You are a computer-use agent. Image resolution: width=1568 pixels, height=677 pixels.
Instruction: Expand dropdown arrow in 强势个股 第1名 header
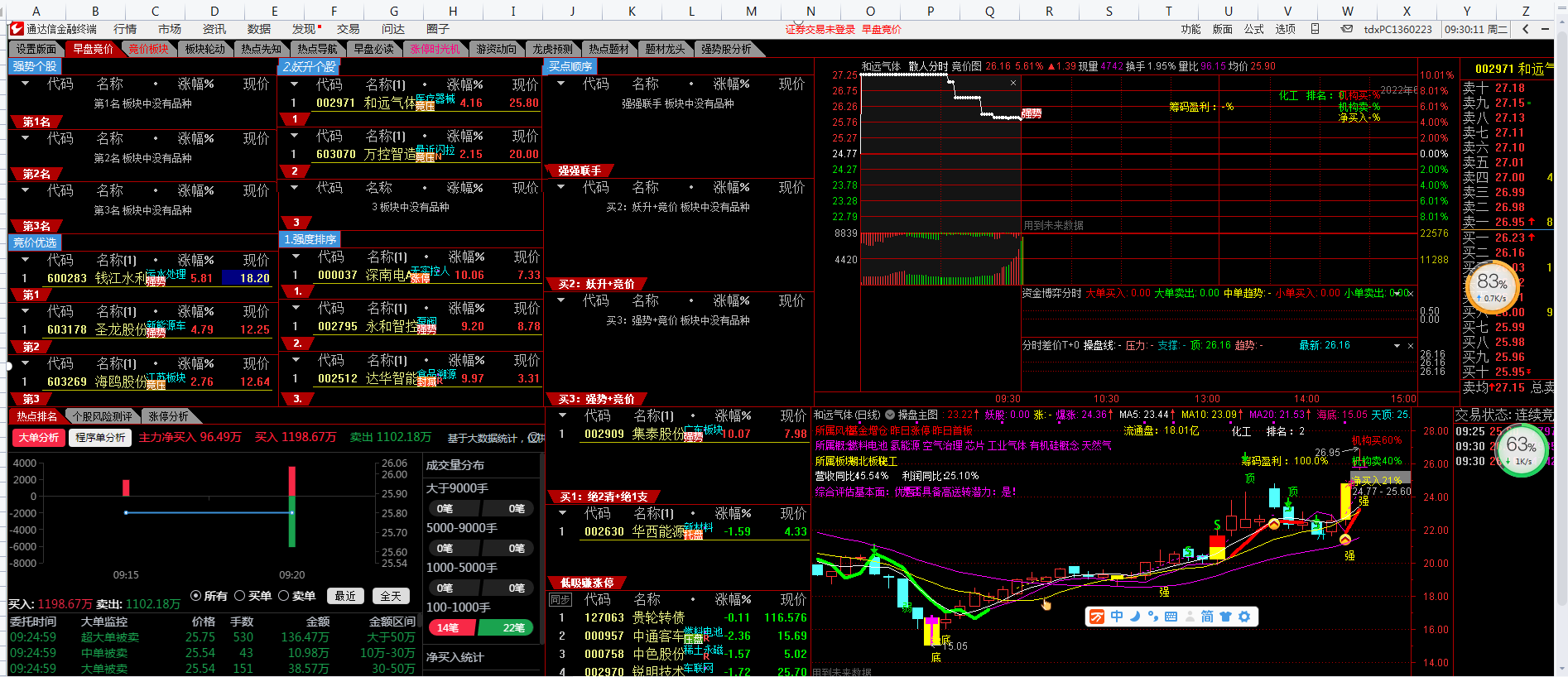point(26,84)
